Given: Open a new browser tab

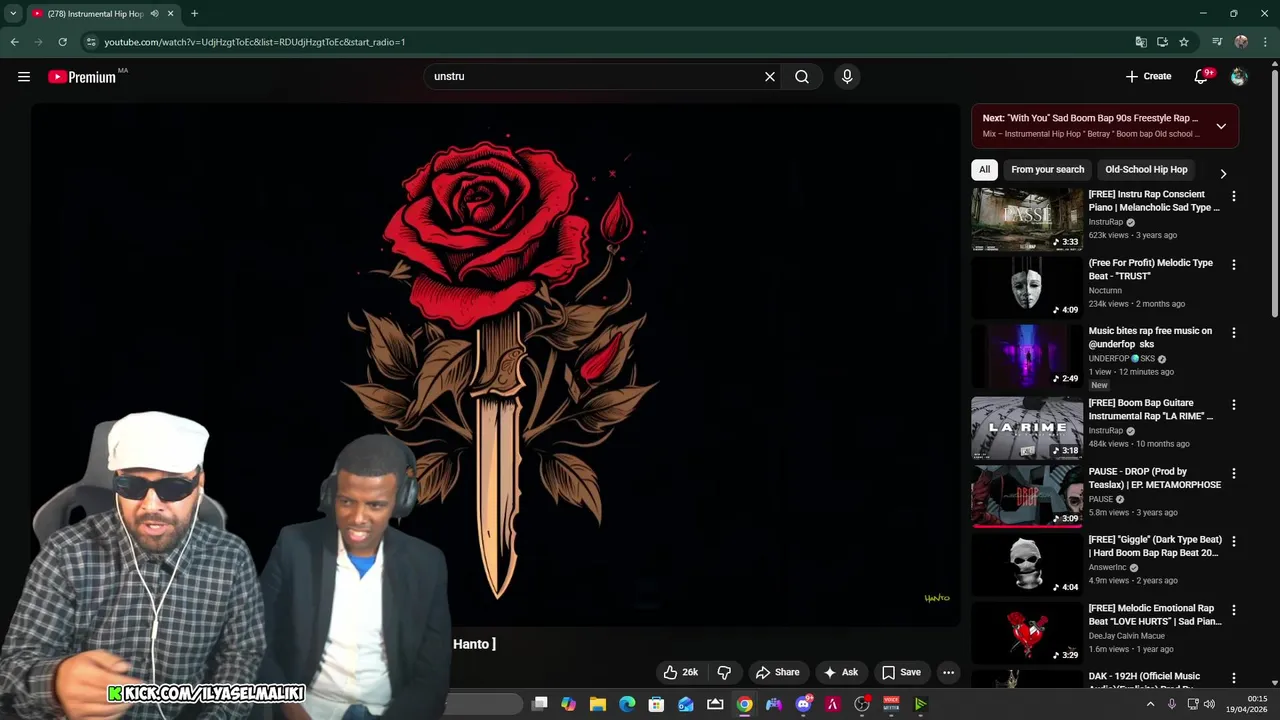Looking at the screenshot, I should coord(194,14).
